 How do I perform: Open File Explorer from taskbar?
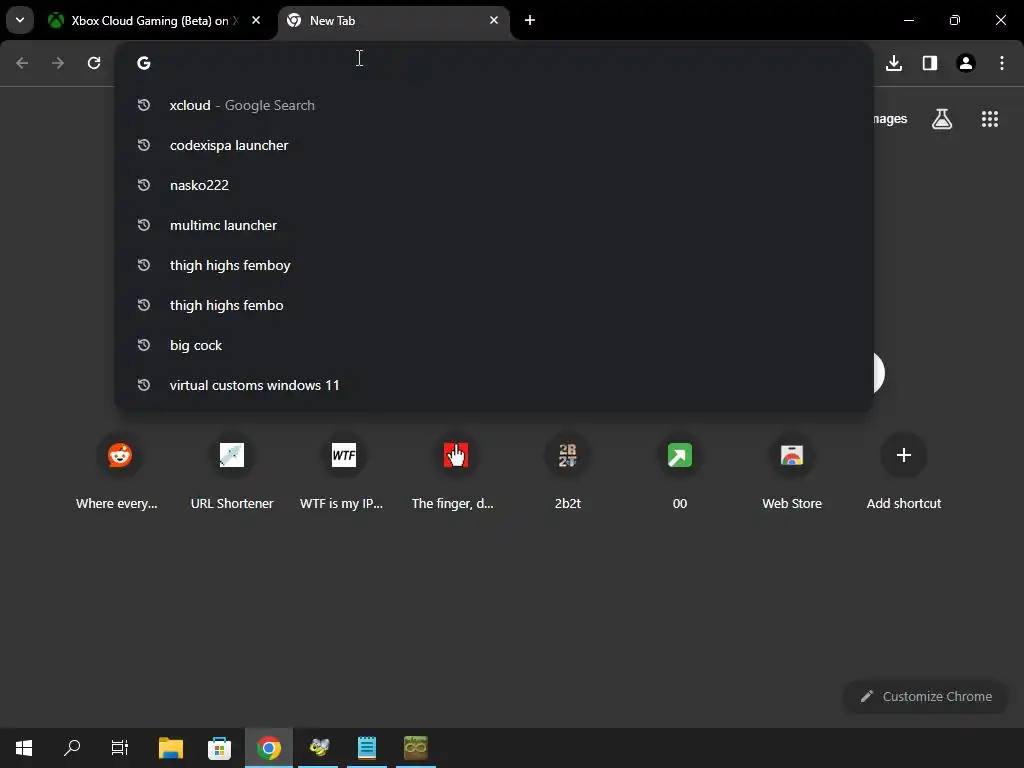(x=171, y=748)
